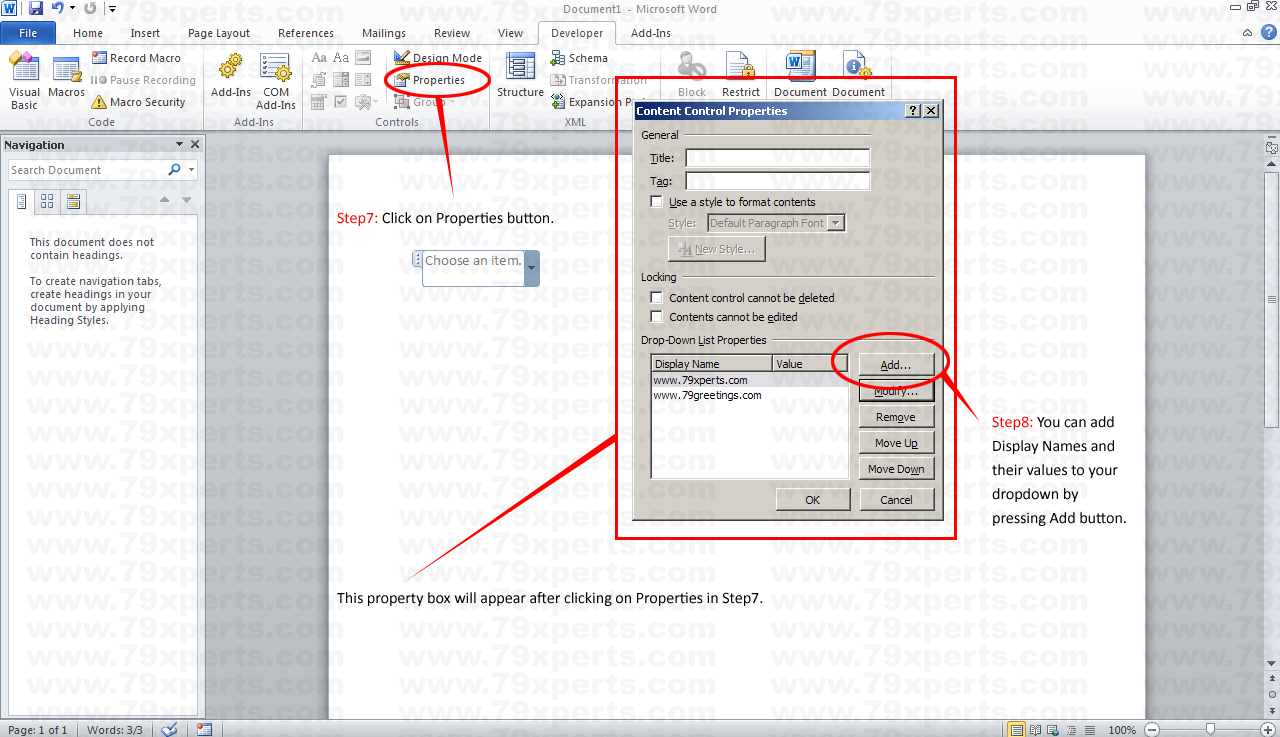The height and width of the screenshot is (737, 1280).
Task: Switch to Review tab
Action: point(452,33)
